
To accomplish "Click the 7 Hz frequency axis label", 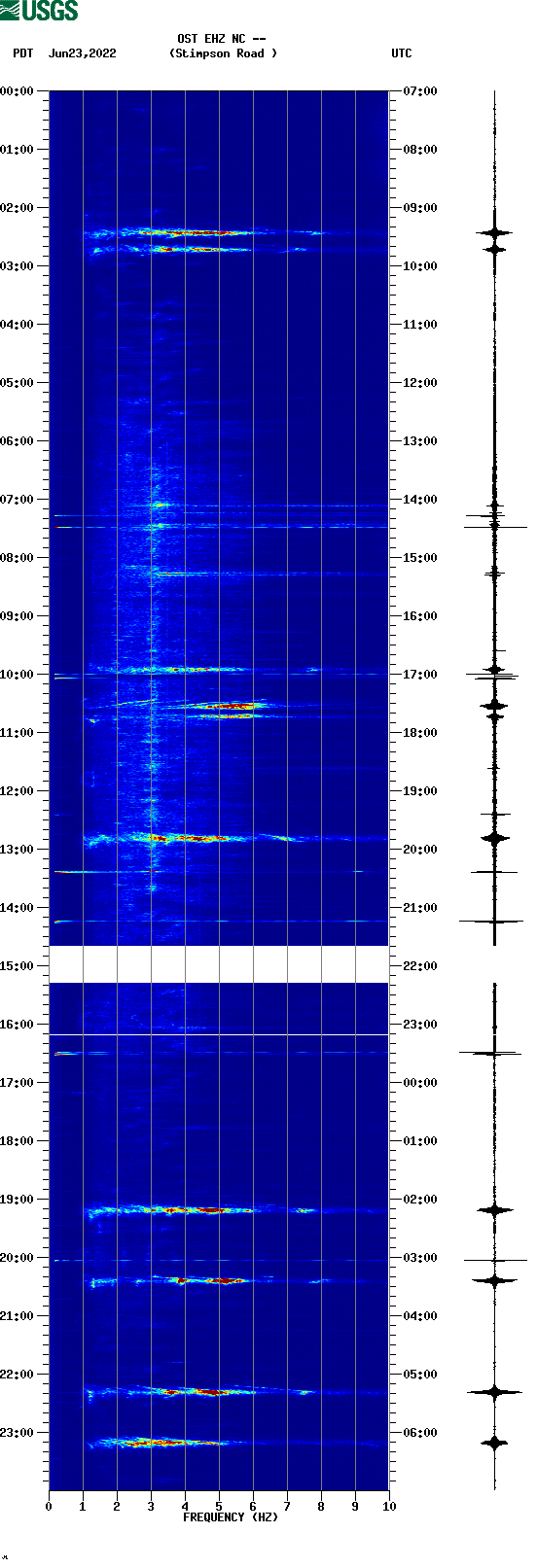I will coord(287,1507).
